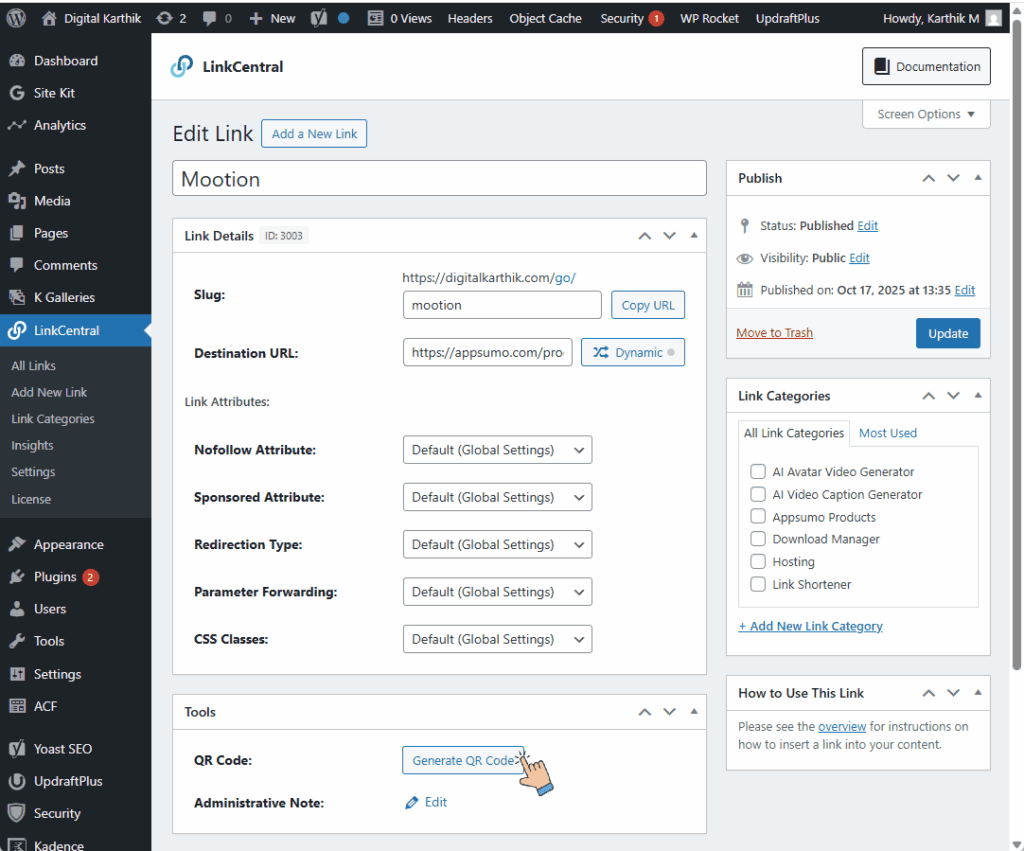Viewport: 1024px width, 851px height.
Task: Open the Plugins sidebar menu
Action: [x=55, y=577]
